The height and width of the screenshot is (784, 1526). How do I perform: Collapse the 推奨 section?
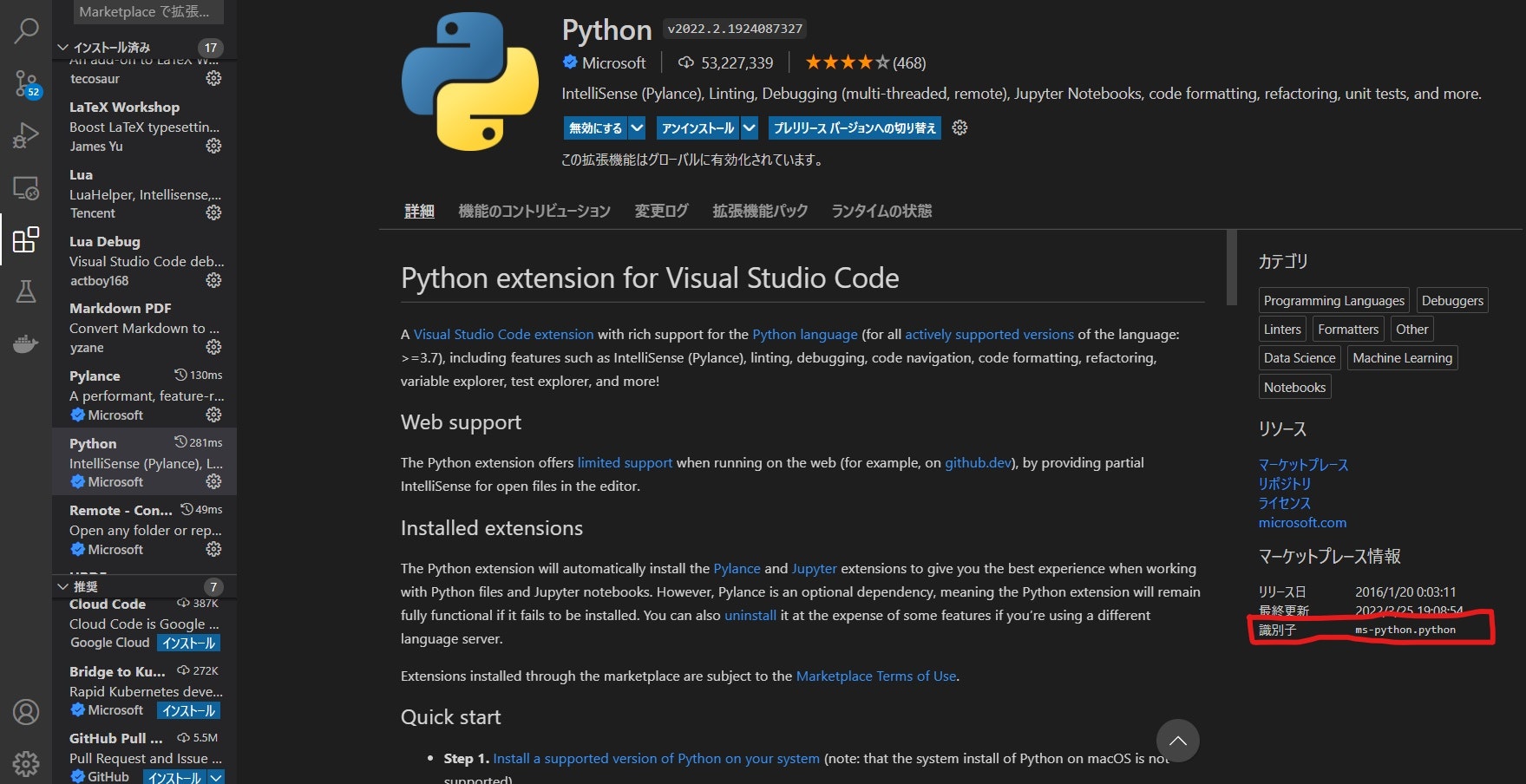point(62,586)
